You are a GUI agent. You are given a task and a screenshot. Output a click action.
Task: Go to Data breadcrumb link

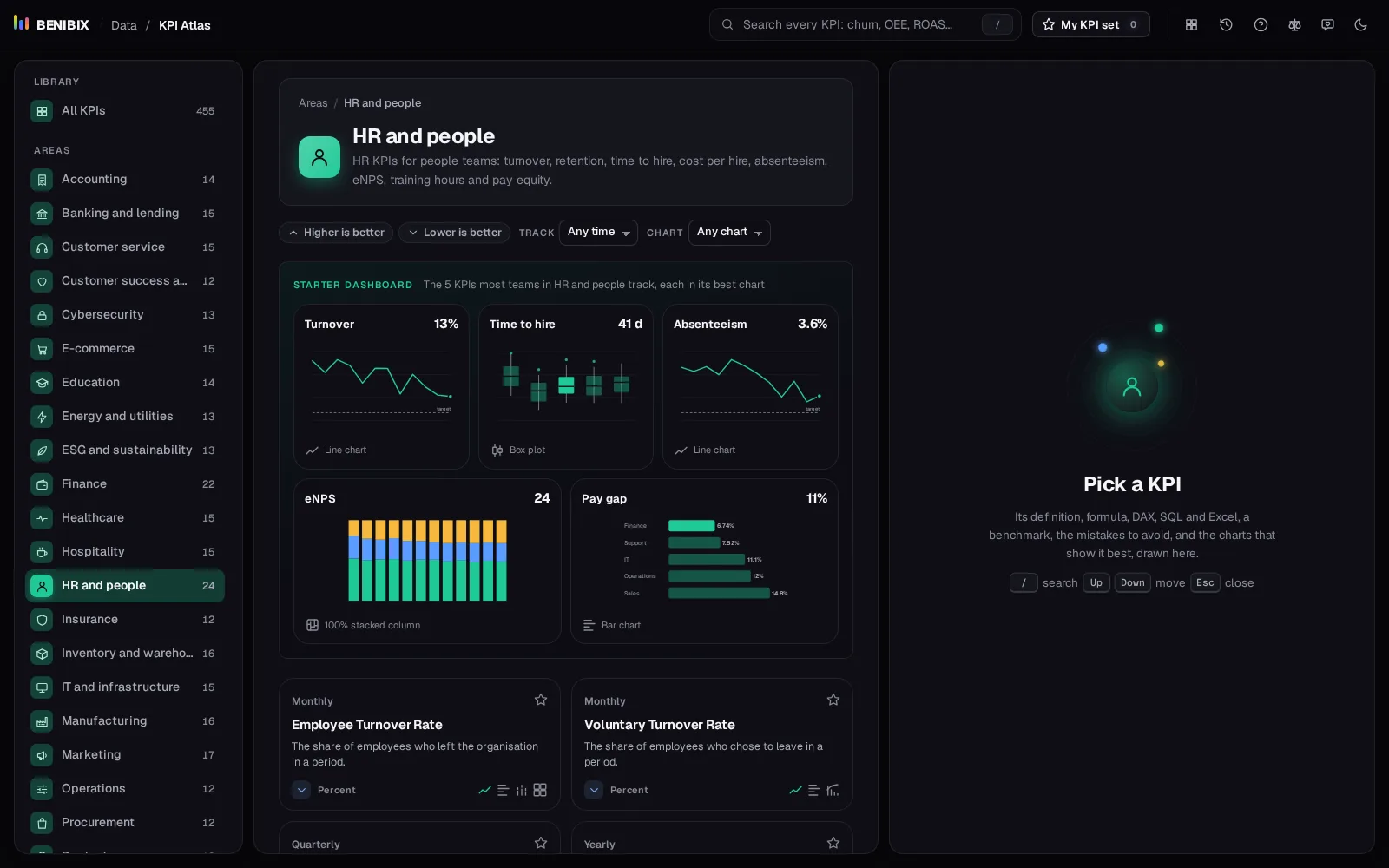click(124, 25)
